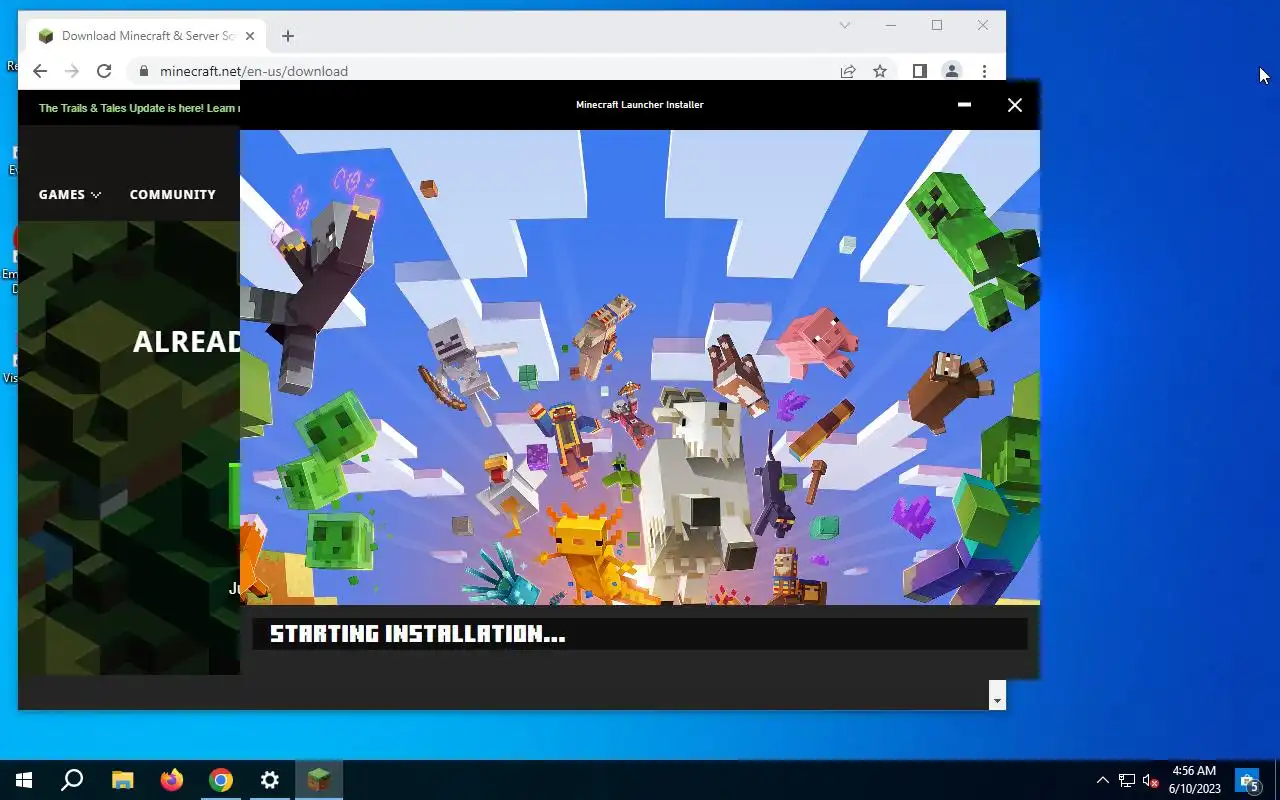Select the Download Minecraft & Server tab
Image resolution: width=1280 pixels, height=800 pixels.
point(146,36)
